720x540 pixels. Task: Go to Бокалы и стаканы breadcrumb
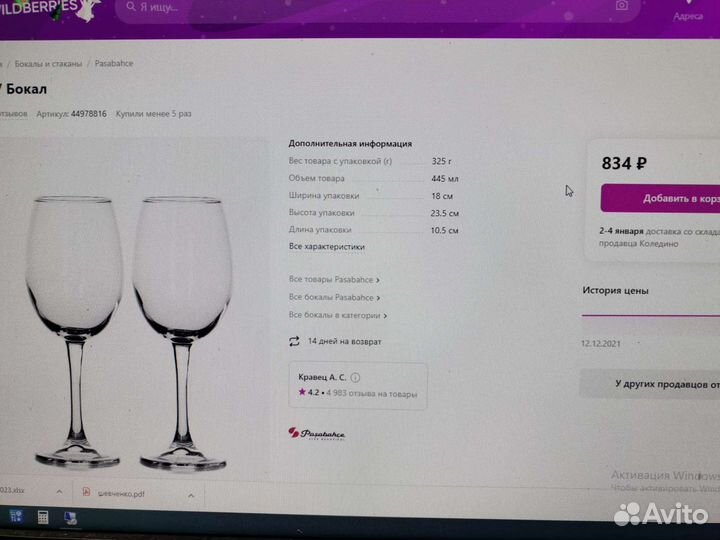(x=48, y=64)
